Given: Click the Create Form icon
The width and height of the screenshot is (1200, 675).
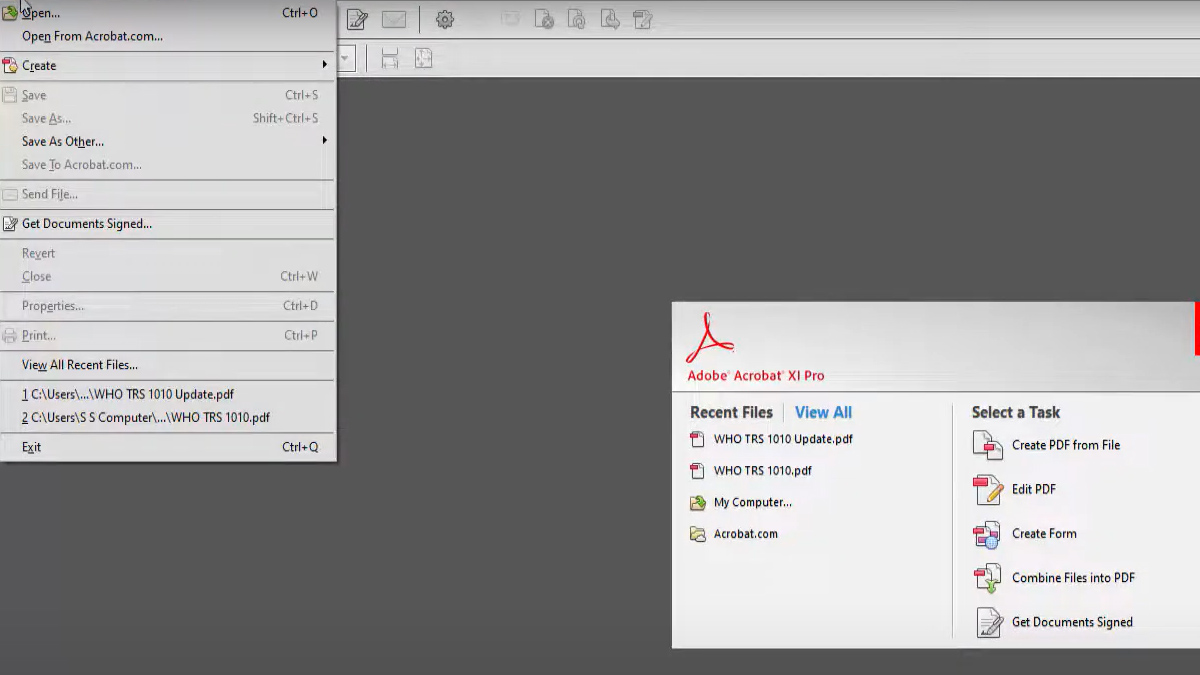Looking at the screenshot, I should (988, 534).
